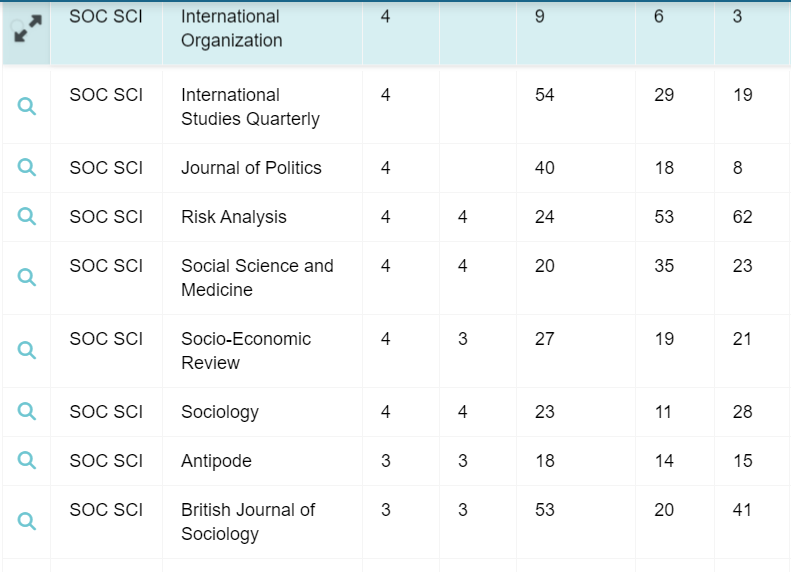The image size is (791, 572).
Task: Click the magnifier icon beside Antipode
Action: coord(27,460)
